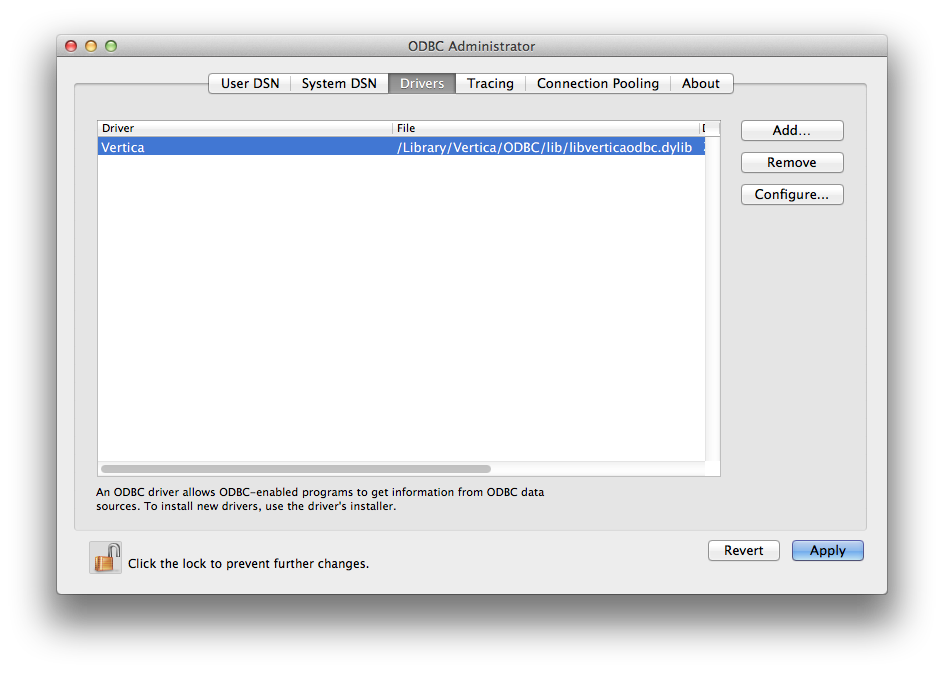Screen dimensions: 944x673
Task: Click the lock icon to prevent changes
Action: click(105, 557)
